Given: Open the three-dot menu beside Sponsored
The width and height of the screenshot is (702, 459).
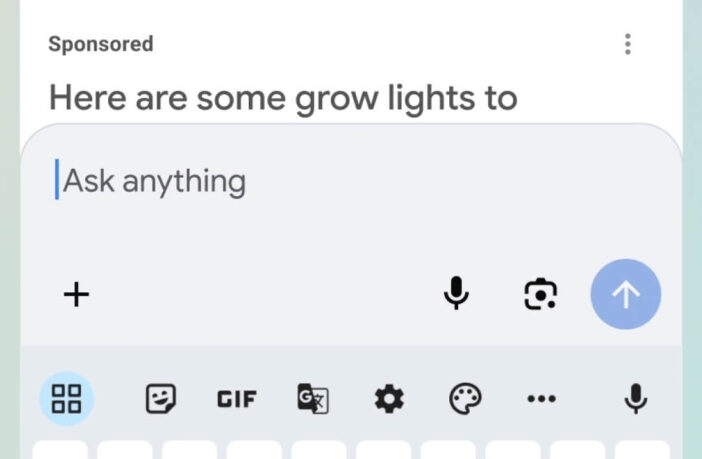Looking at the screenshot, I should point(628,44).
